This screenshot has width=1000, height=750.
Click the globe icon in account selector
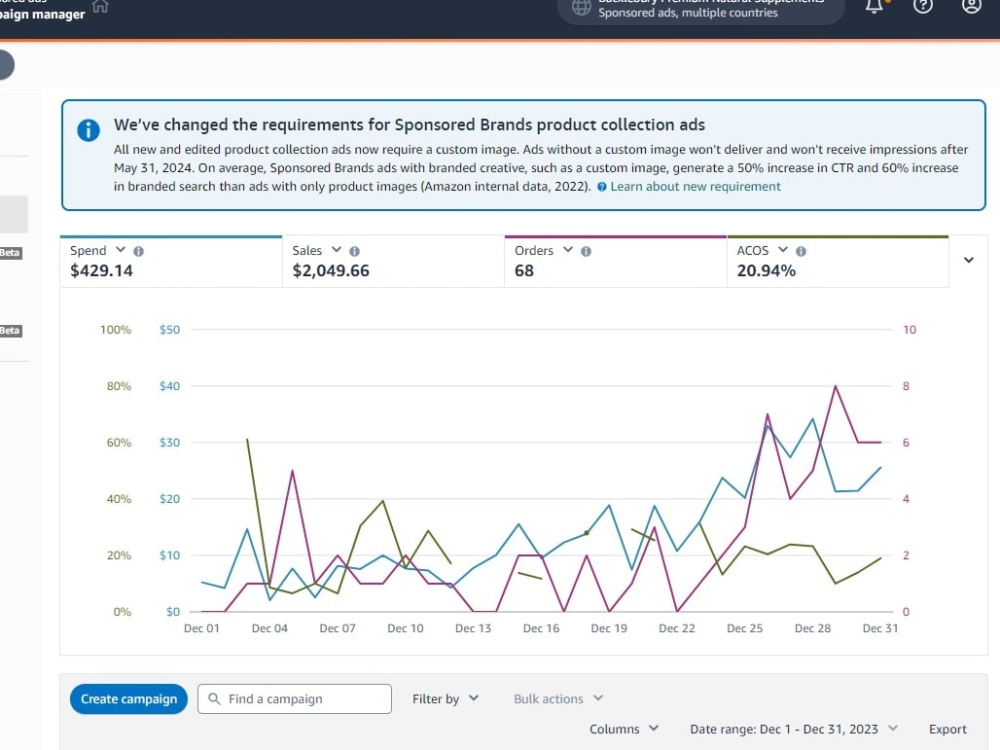tap(581, 6)
